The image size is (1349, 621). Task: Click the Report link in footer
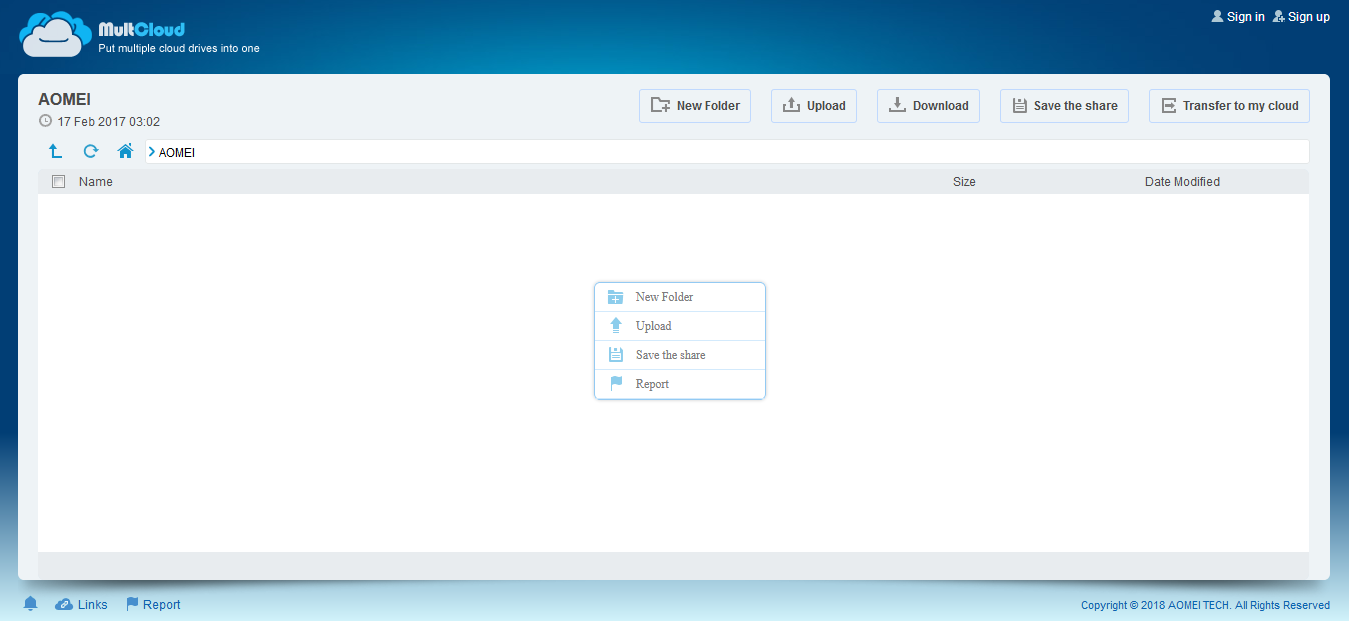click(x=153, y=605)
